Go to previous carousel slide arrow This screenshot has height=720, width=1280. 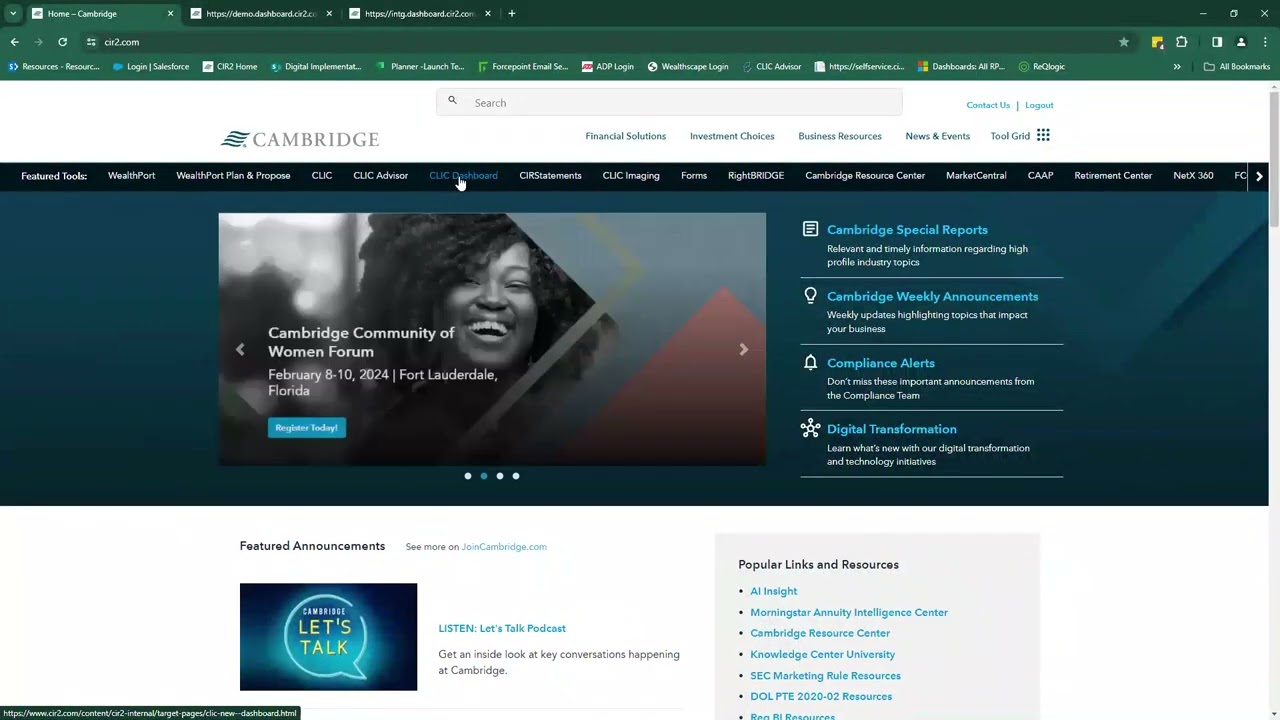(240, 349)
